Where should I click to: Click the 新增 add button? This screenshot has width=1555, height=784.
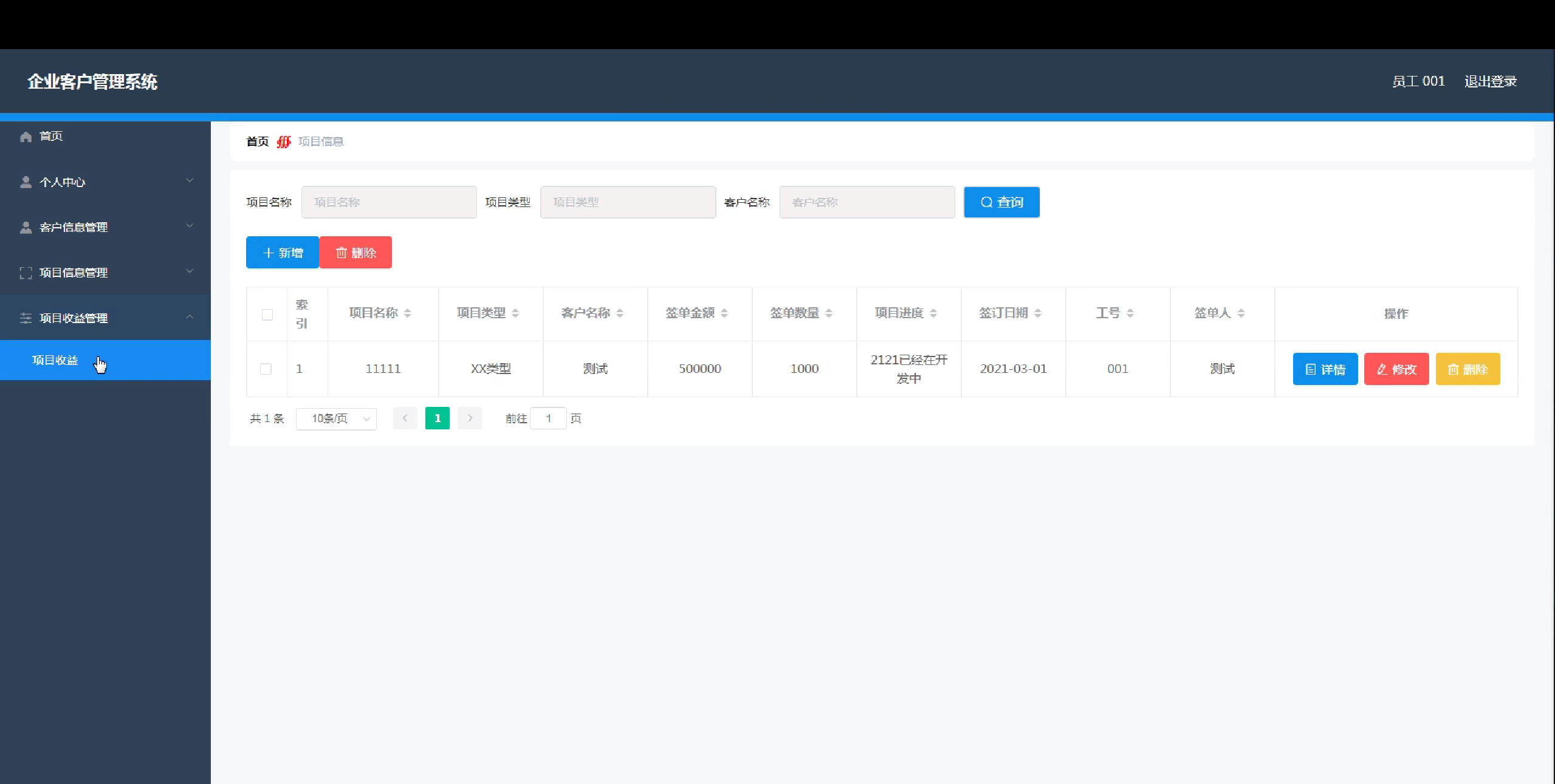tap(283, 253)
